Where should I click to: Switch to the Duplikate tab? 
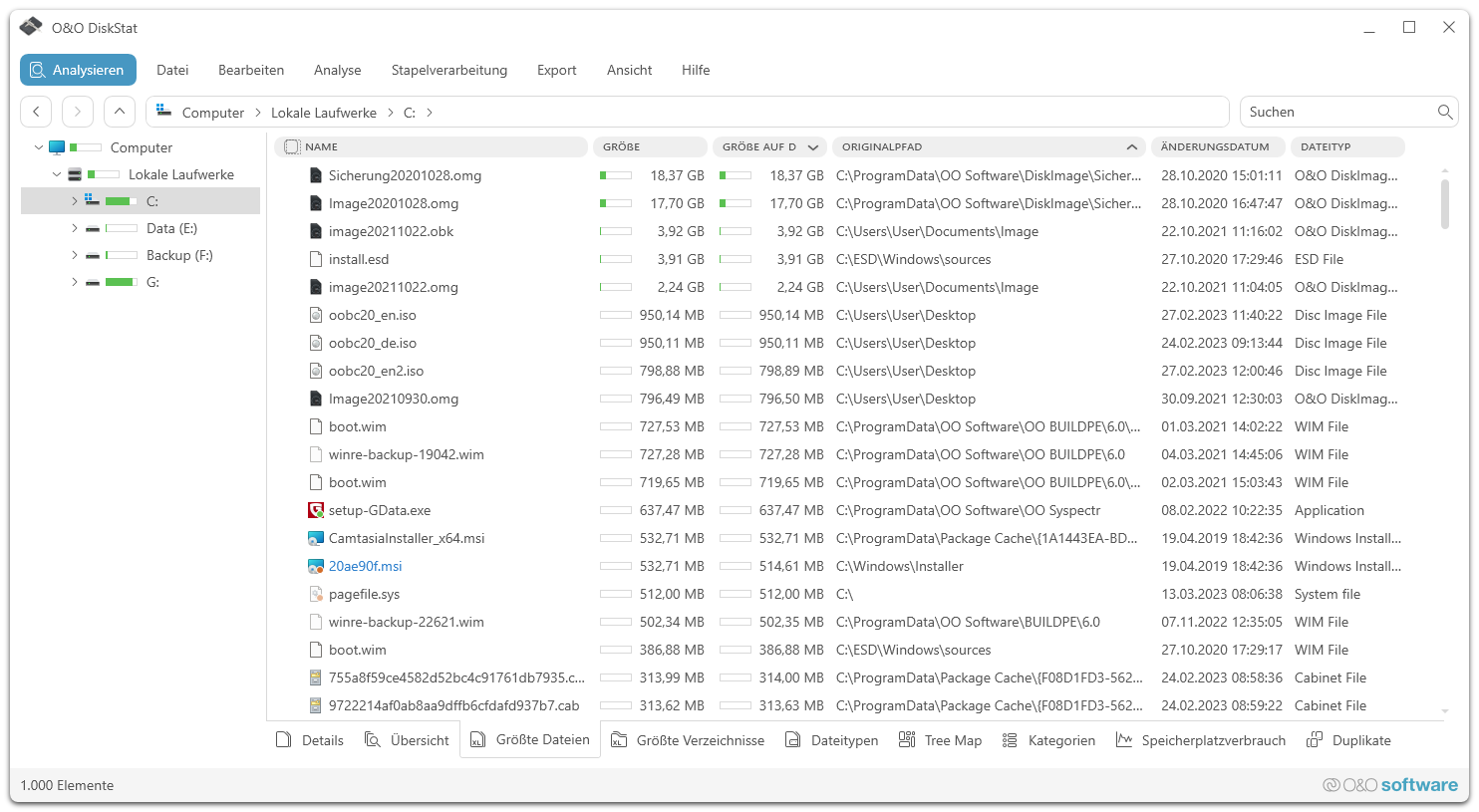(1348, 740)
